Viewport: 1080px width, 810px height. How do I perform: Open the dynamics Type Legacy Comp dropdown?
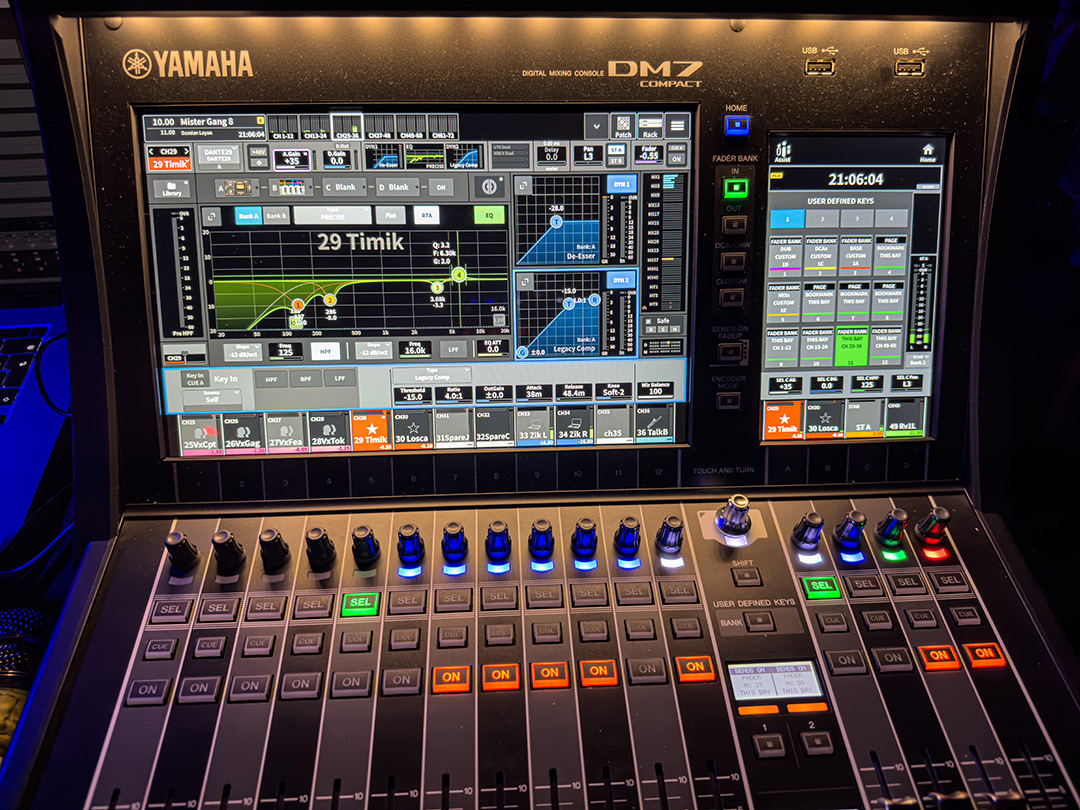pyautogui.click(x=432, y=374)
